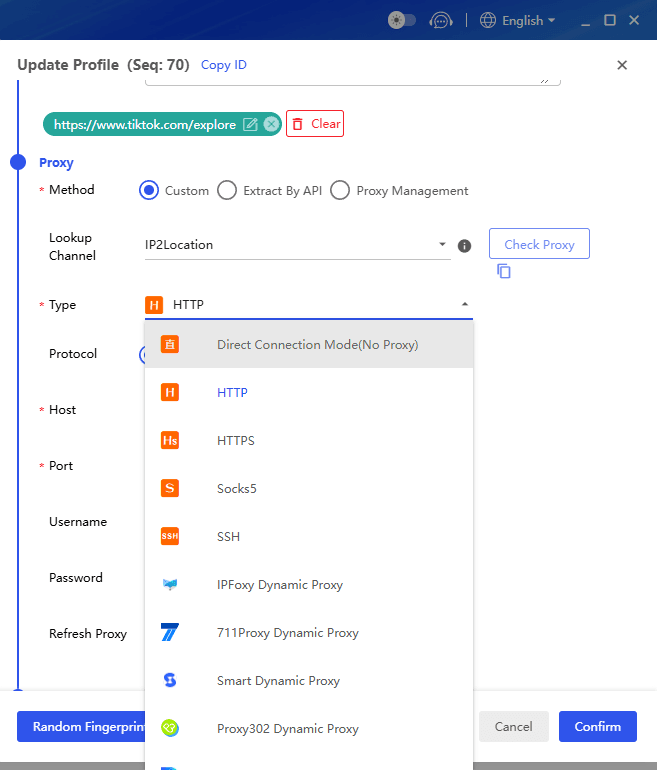Screen dimensions: 657x770
Task: Collapse the proxy Type dropdown
Action: coord(464,305)
